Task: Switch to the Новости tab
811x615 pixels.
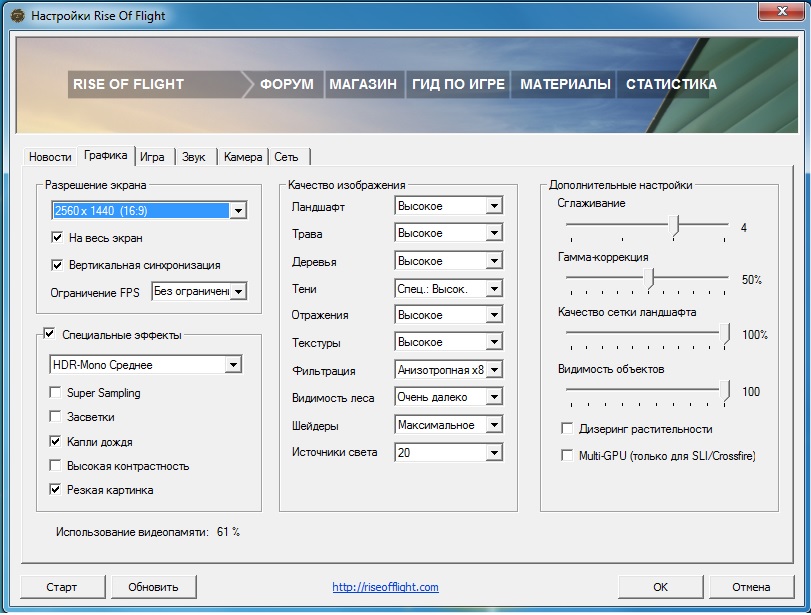Action: 50,157
